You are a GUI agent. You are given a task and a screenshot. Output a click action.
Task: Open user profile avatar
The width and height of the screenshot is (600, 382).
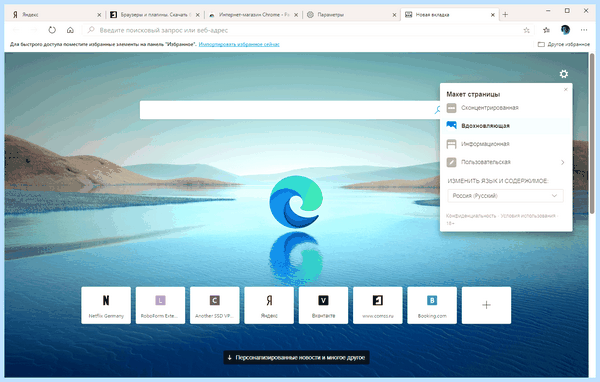[x=565, y=30]
